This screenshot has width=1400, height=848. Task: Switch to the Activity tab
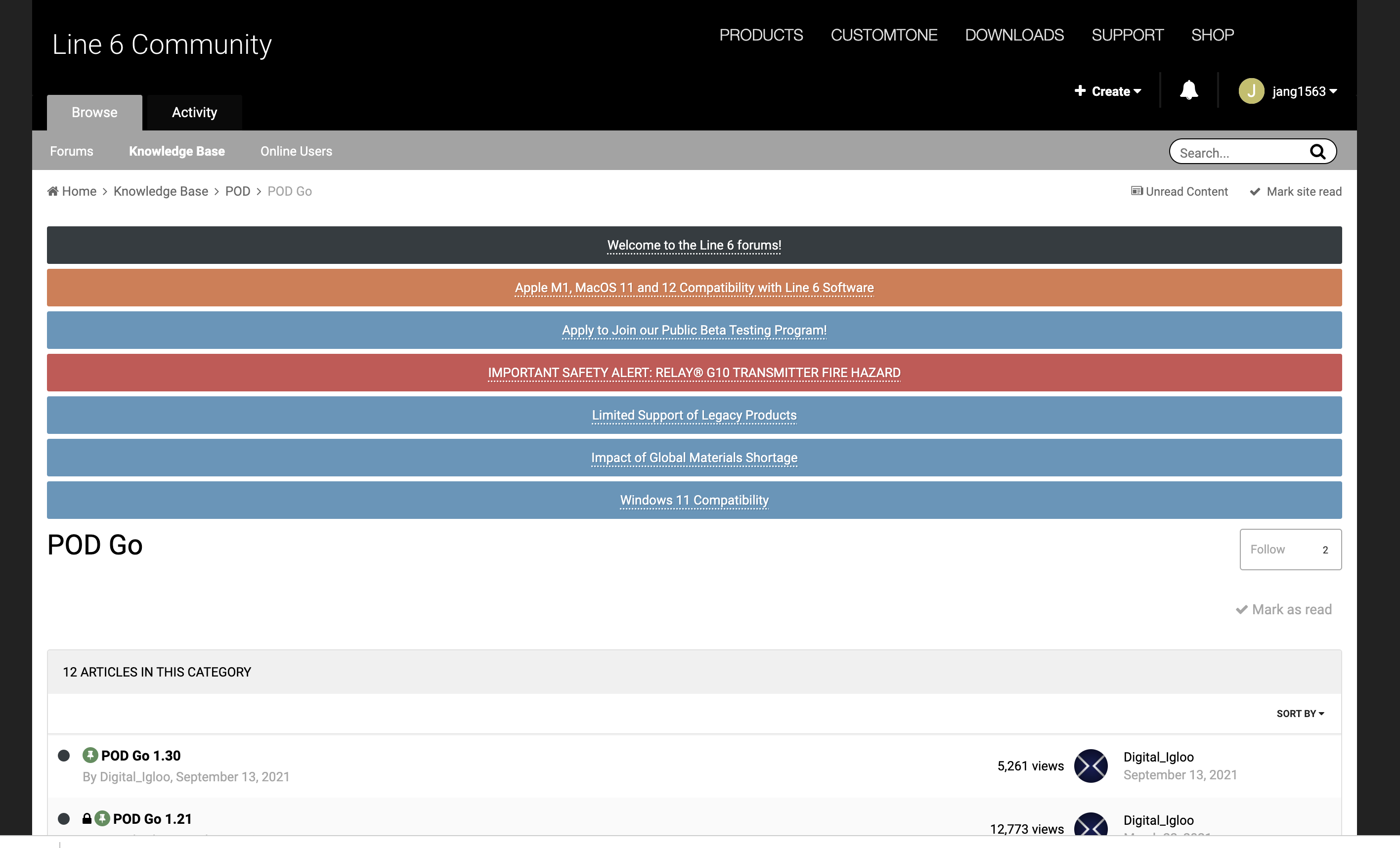tap(194, 113)
